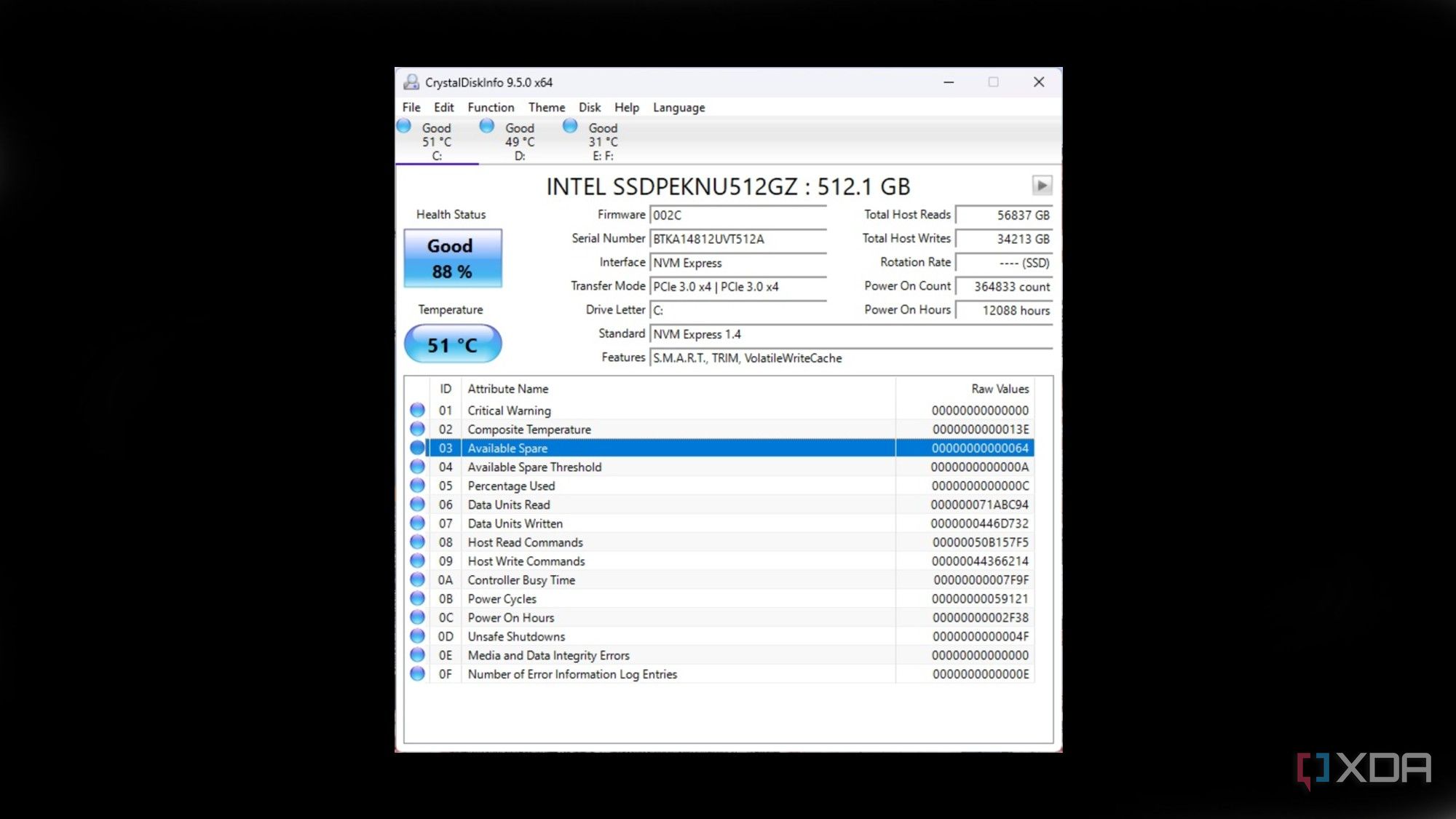Click the CrystalDiskInfo app icon in title bar
1456x819 pixels.
coord(411,82)
